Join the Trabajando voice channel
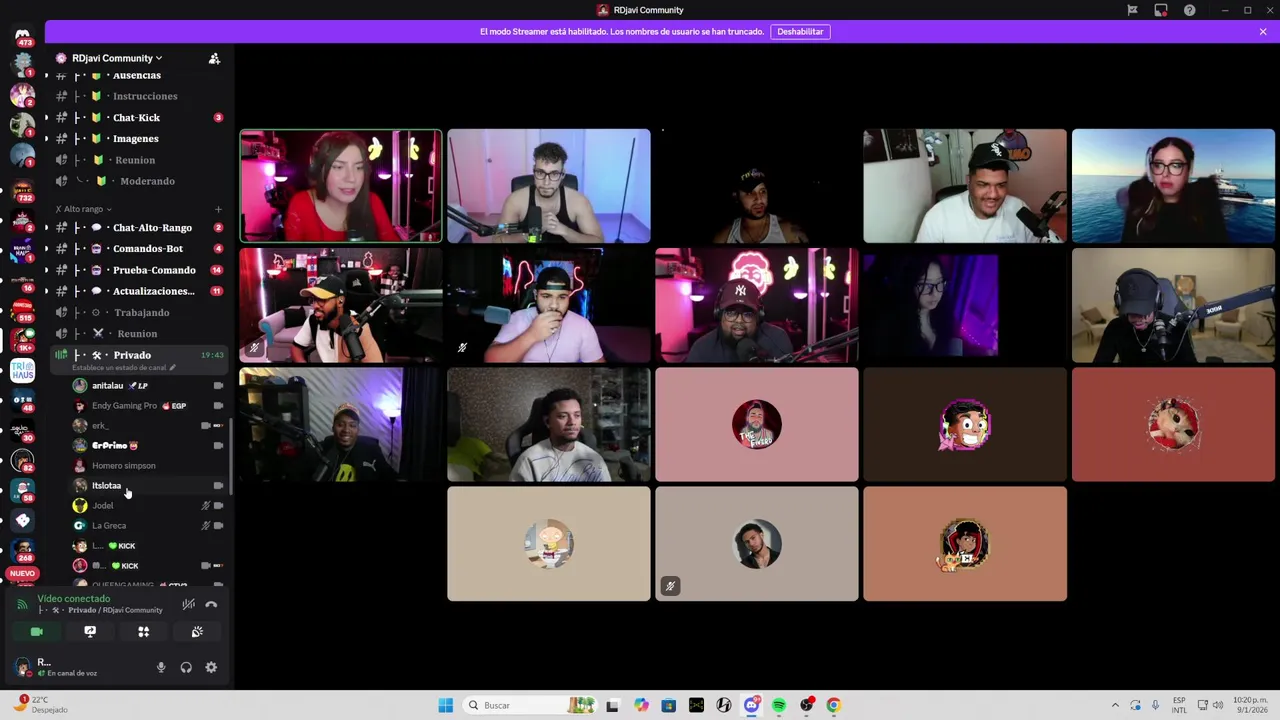1280x720 pixels. (141, 312)
